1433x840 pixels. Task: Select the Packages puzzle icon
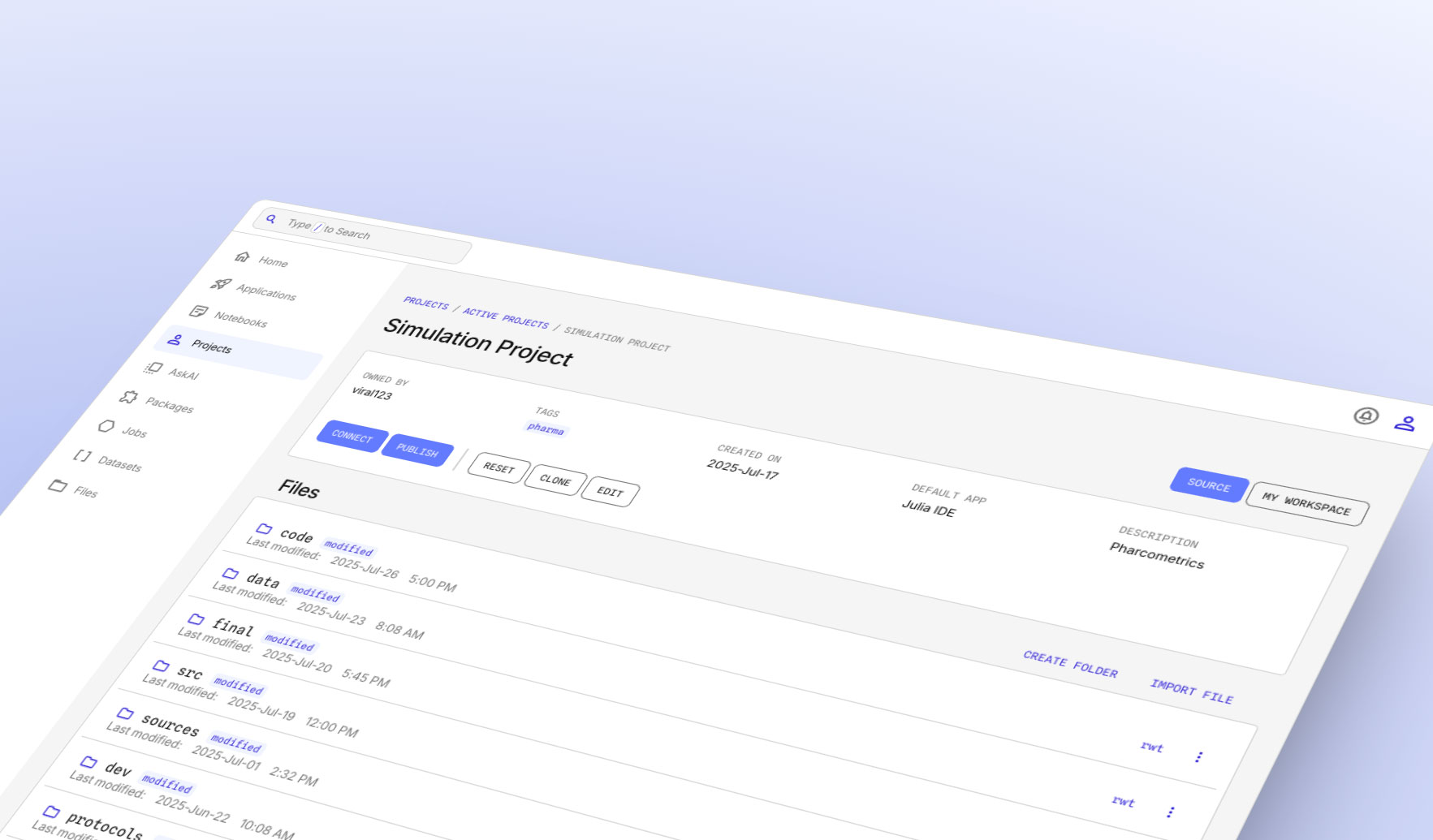coord(128,397)
